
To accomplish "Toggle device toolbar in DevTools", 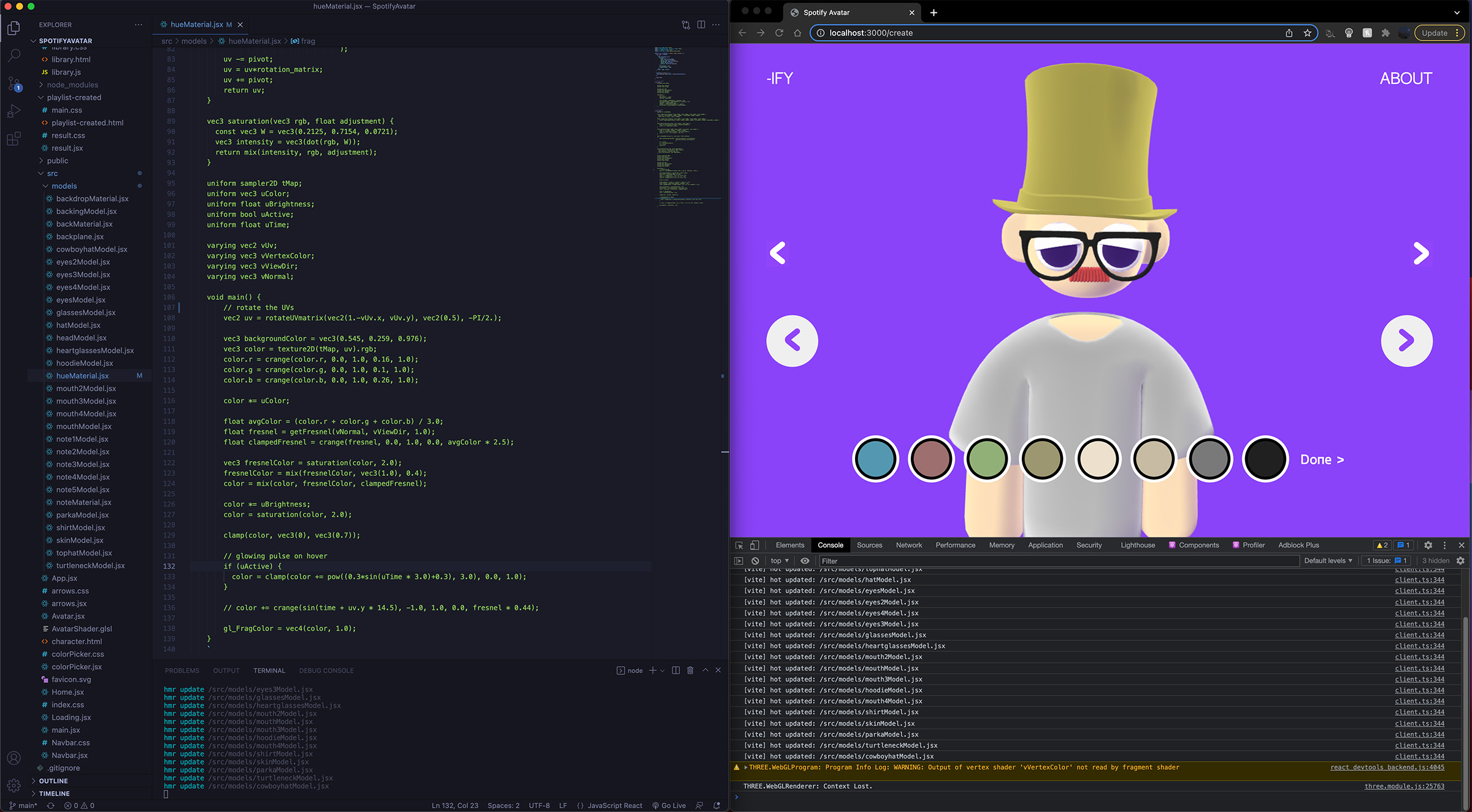I will click(x=755, y=545).
